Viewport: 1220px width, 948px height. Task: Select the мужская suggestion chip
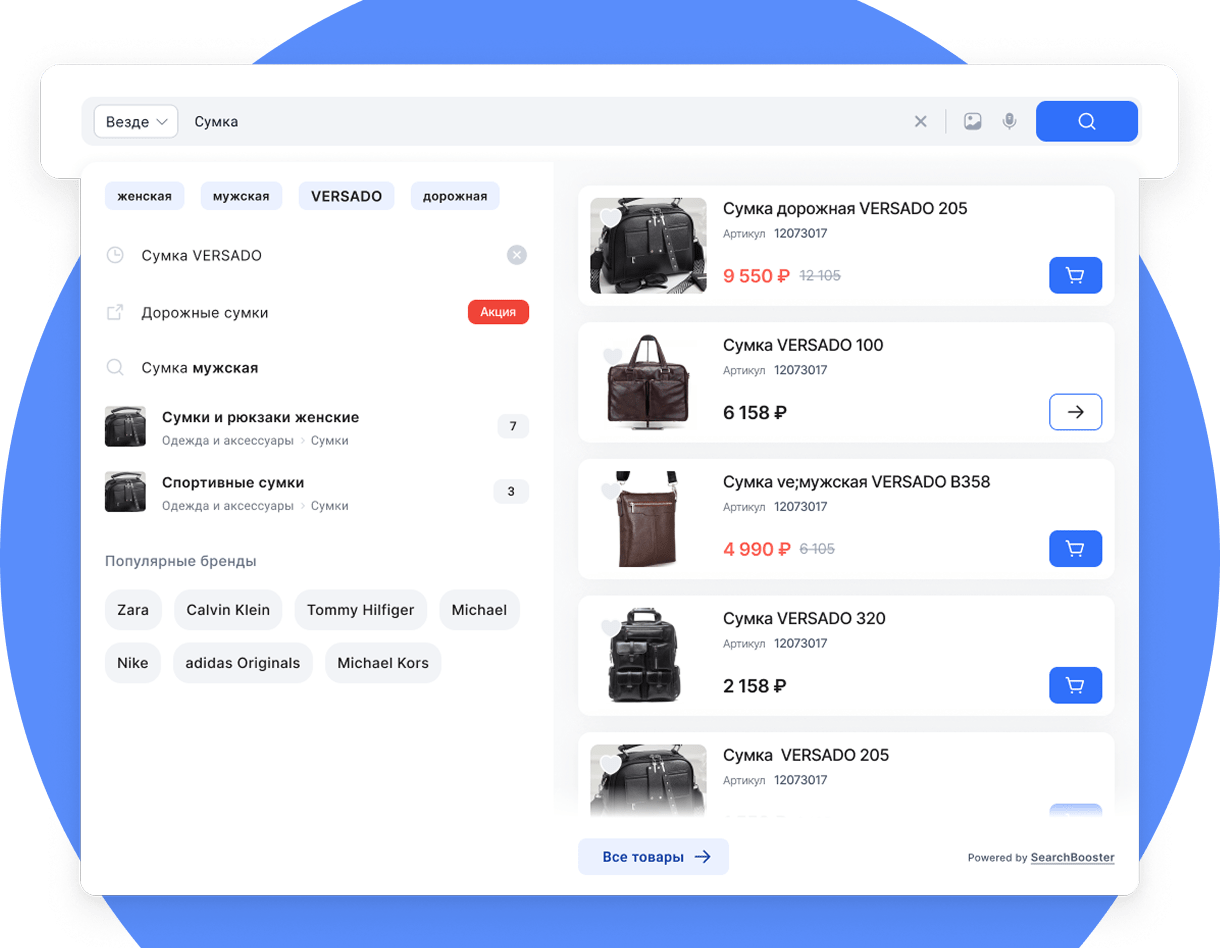[x=241, y=196]
